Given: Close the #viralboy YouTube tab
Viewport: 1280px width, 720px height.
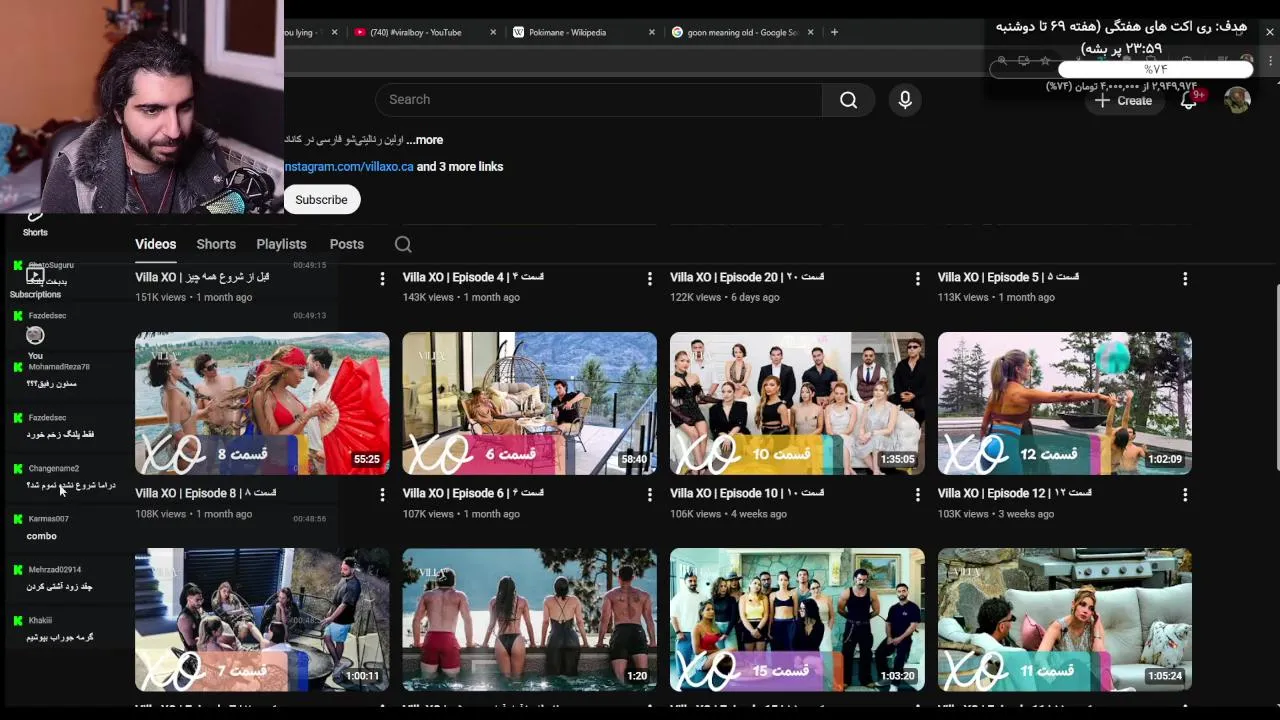Looking at the screenshot, I should 493,32.
